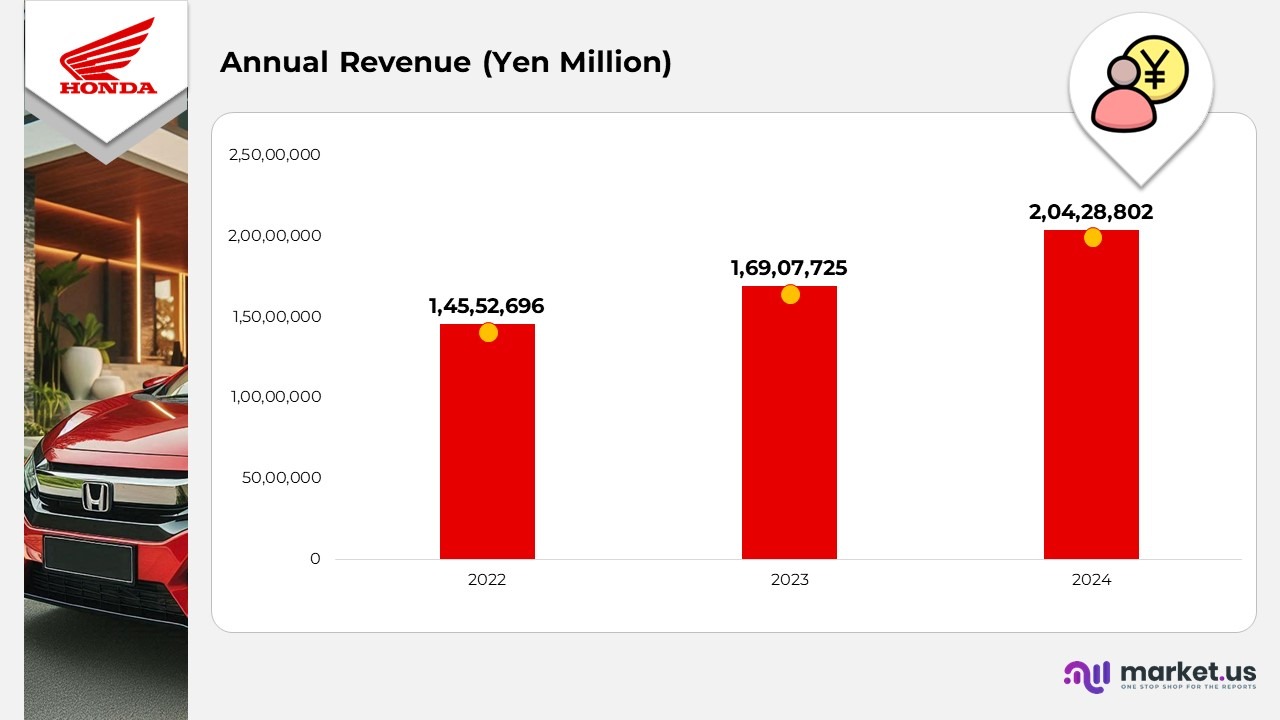This screenshot has height=720, width=1280.
Task: Click the 2,04,28,802 data label
Action: [1091, 212]
